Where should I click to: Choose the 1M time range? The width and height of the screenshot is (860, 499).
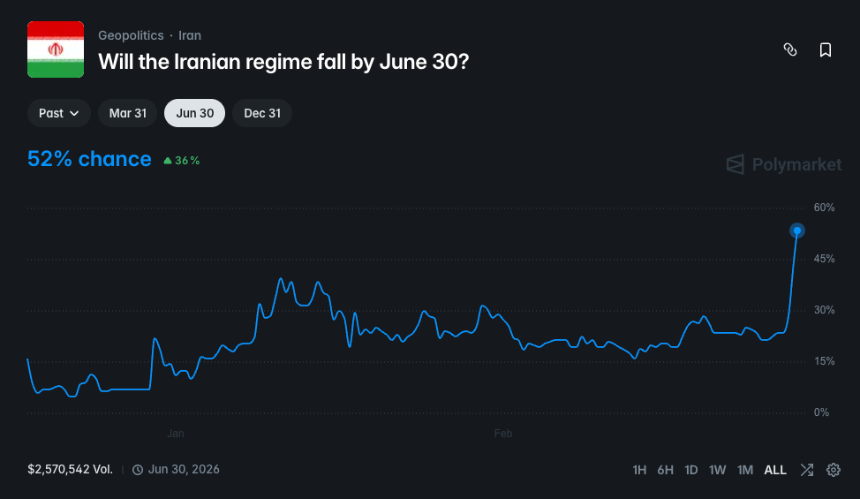[745, 469]
